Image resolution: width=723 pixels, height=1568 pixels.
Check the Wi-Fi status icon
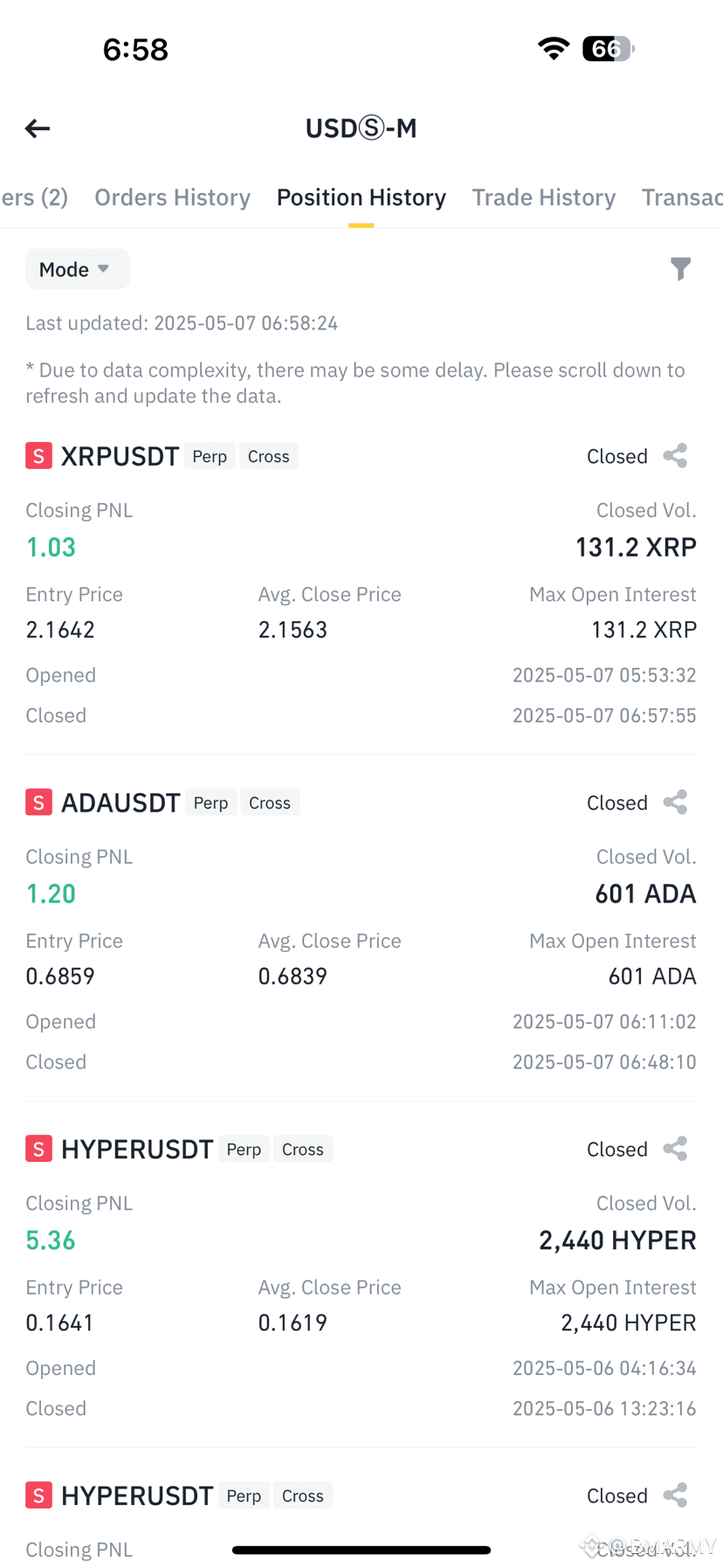point(554,49)
